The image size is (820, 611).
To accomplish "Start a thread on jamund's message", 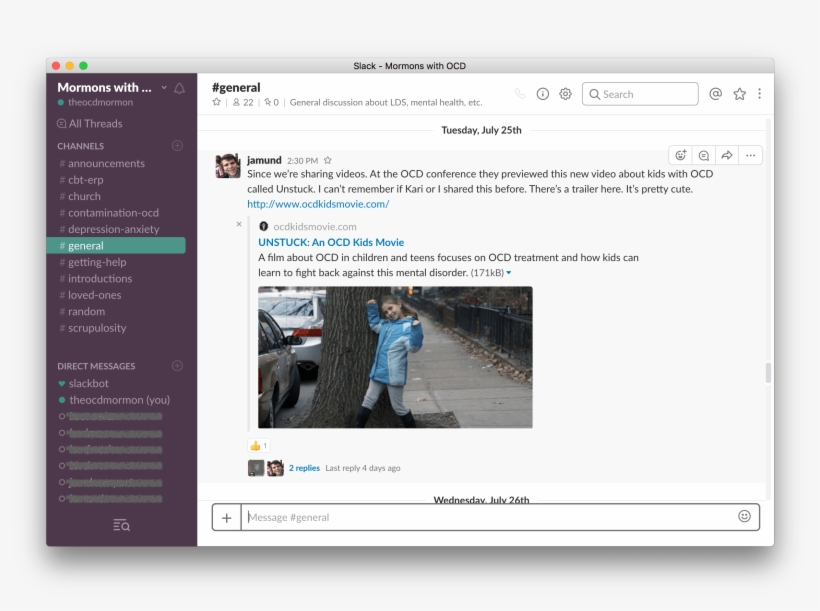I will point(704,155).
